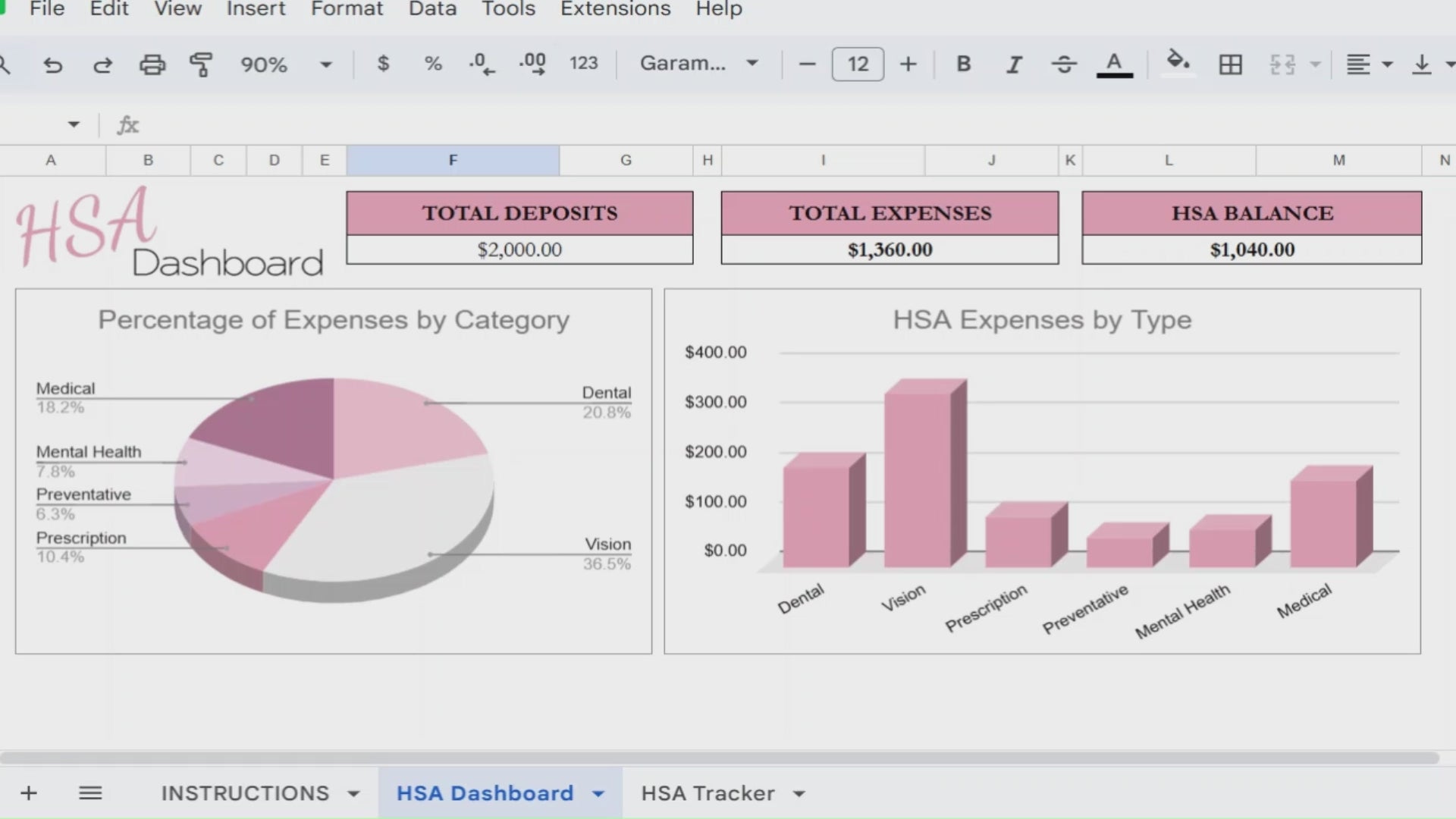The image size is (1456, 819).
Task: Increase decimal places
Action: pyautogui.click(x=532, y=64)
